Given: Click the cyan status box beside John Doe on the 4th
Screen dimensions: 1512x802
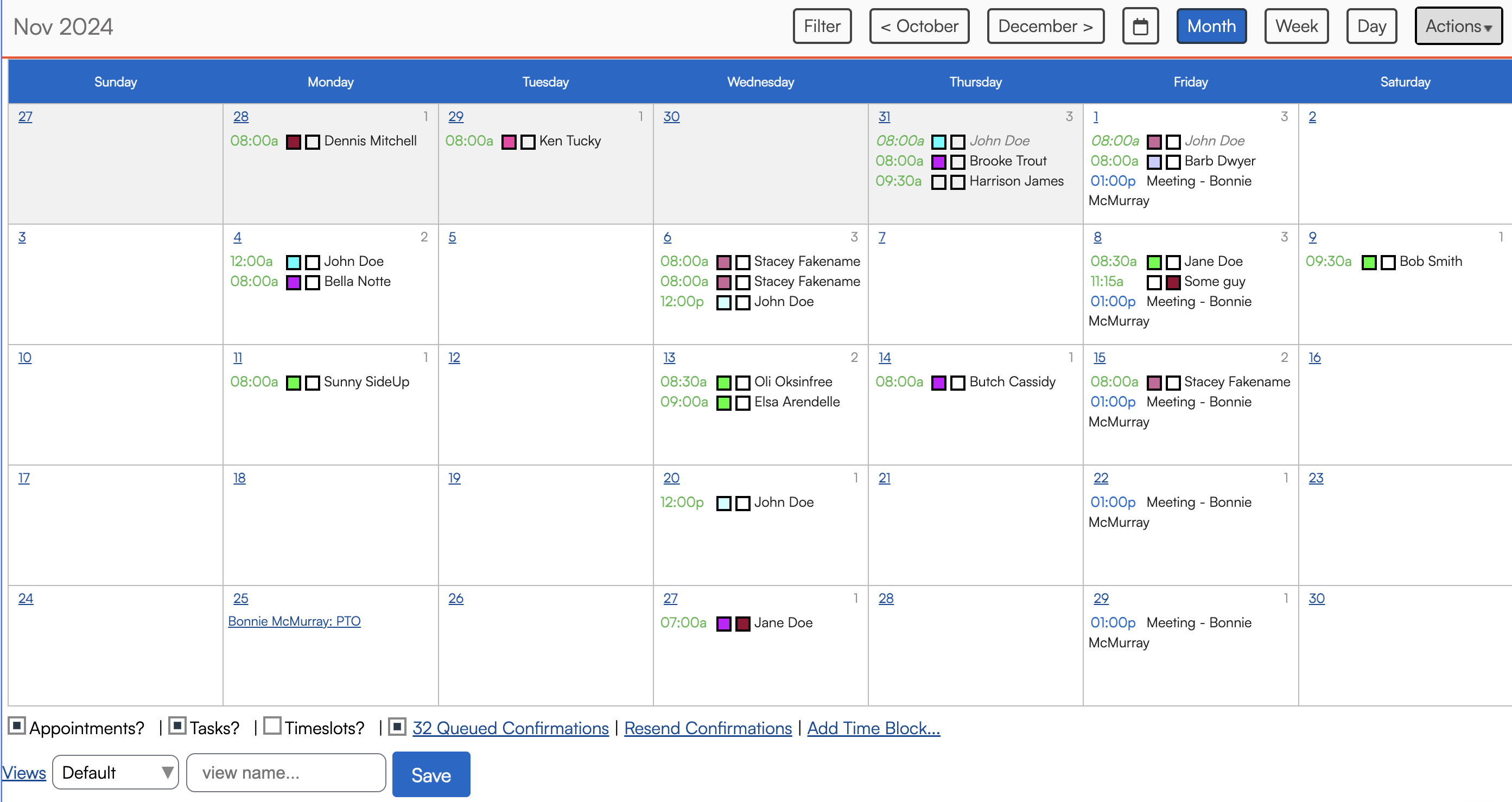Looking at the screenshot, I should click(x=294, y=262).
